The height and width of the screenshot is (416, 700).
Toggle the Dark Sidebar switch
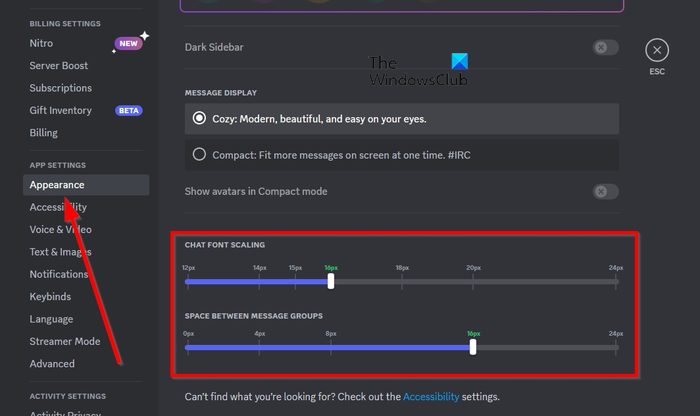(x=604, y=48)
